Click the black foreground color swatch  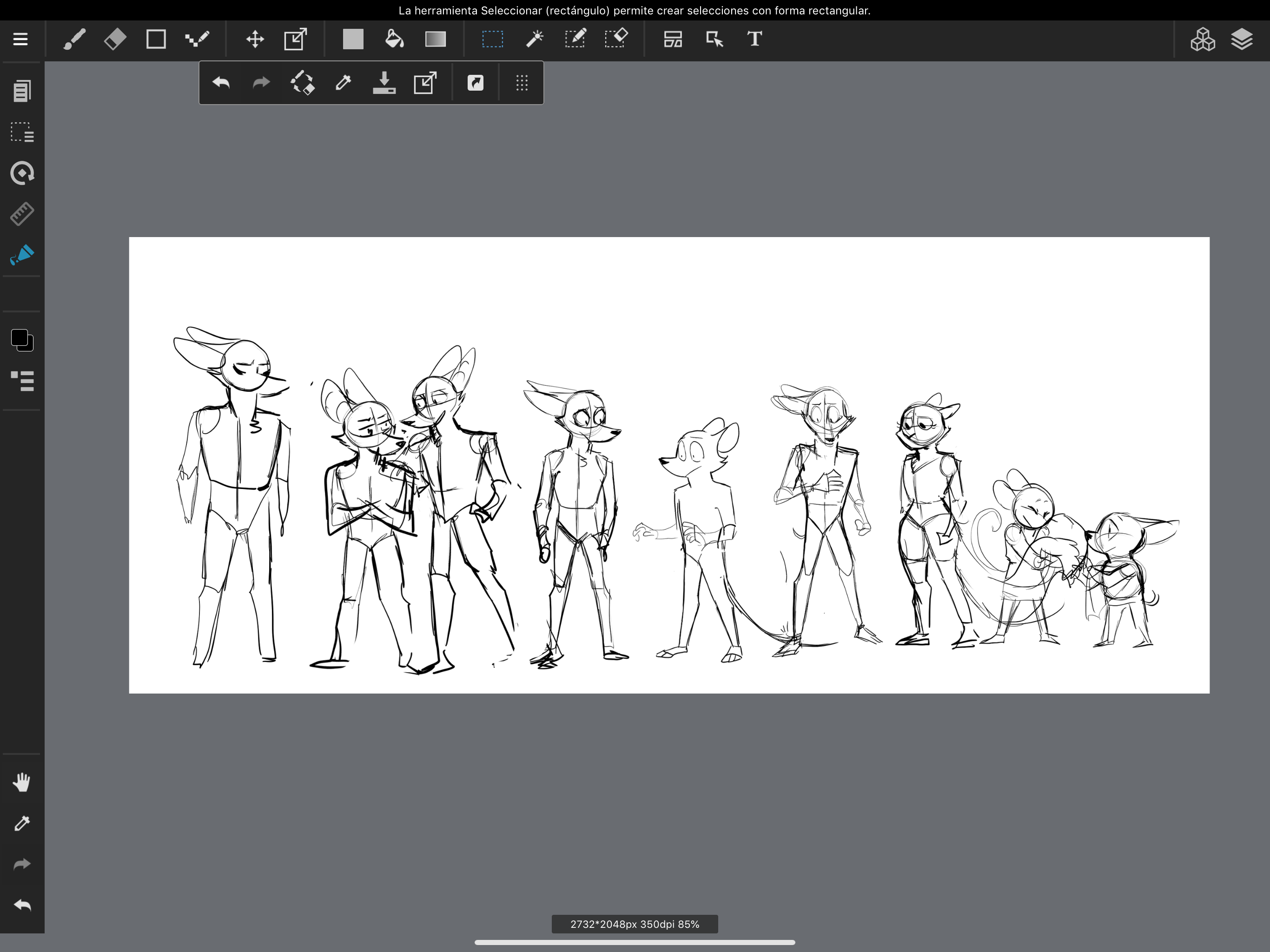pyautogui.click(x=20, y=337)
